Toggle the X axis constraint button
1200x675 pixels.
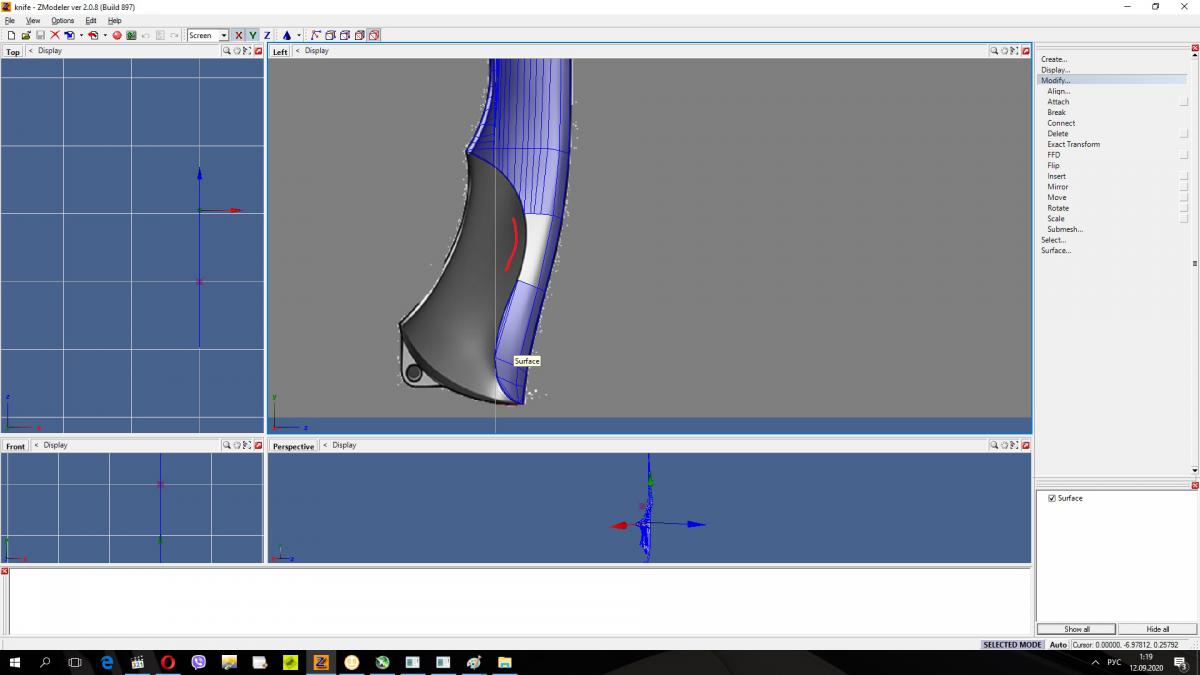238,35
